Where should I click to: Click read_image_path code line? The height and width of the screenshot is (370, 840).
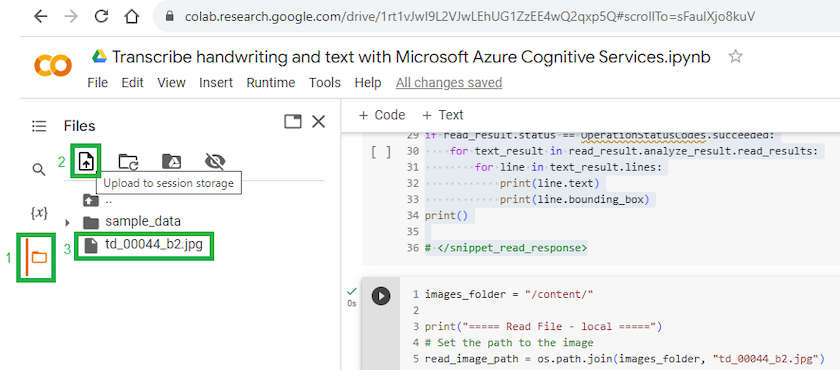tap(624, 358)
